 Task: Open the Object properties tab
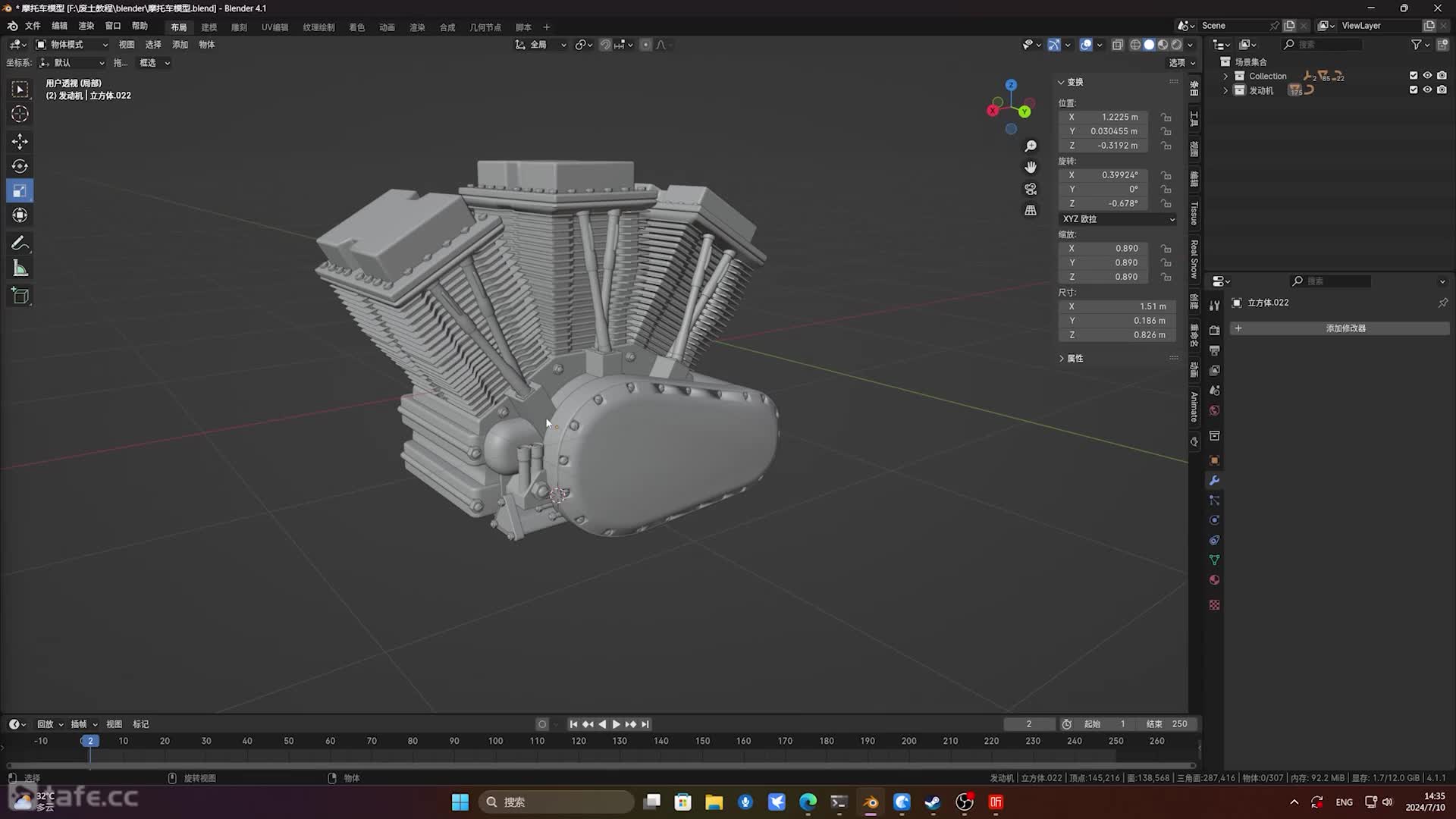(x=1214, y=460)
